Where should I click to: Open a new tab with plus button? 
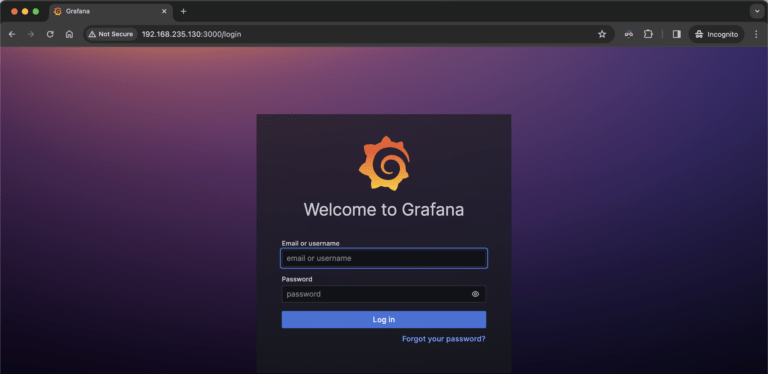click(x=183, y=11)
